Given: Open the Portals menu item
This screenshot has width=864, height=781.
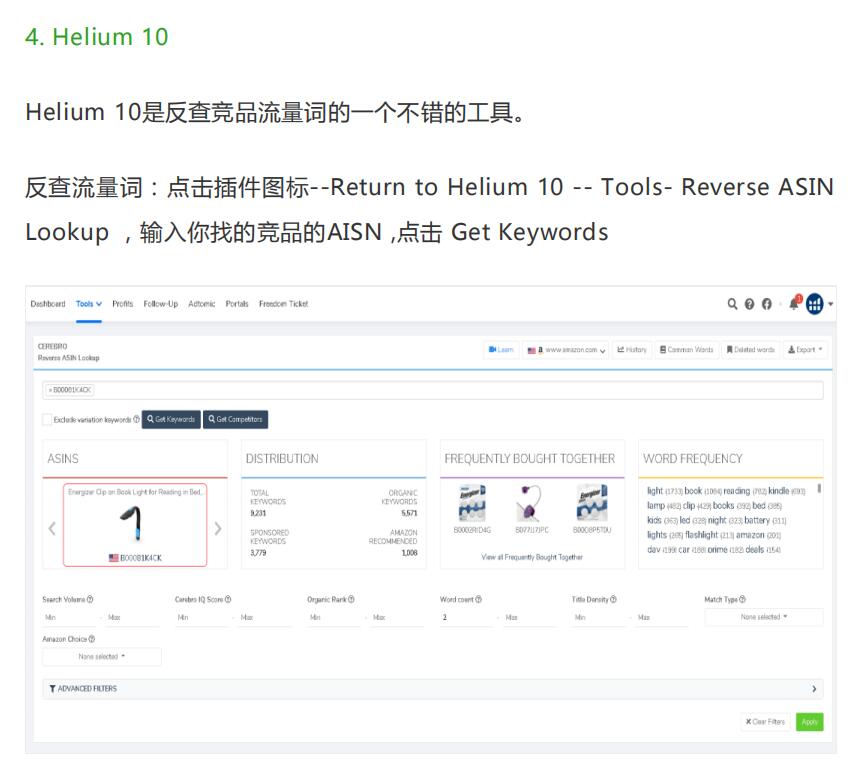Looking at the screenshot, I should coord(237,304).
